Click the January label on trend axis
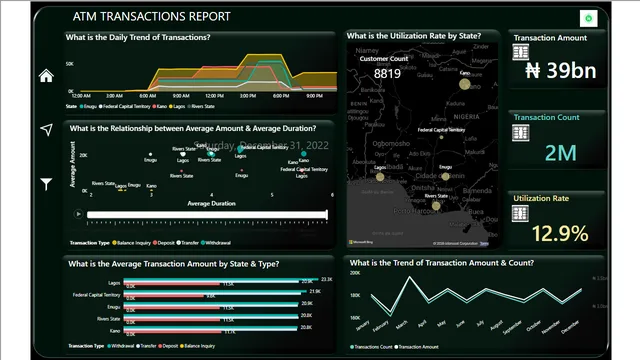Screen dimensions: 640x360 (362, 326)
